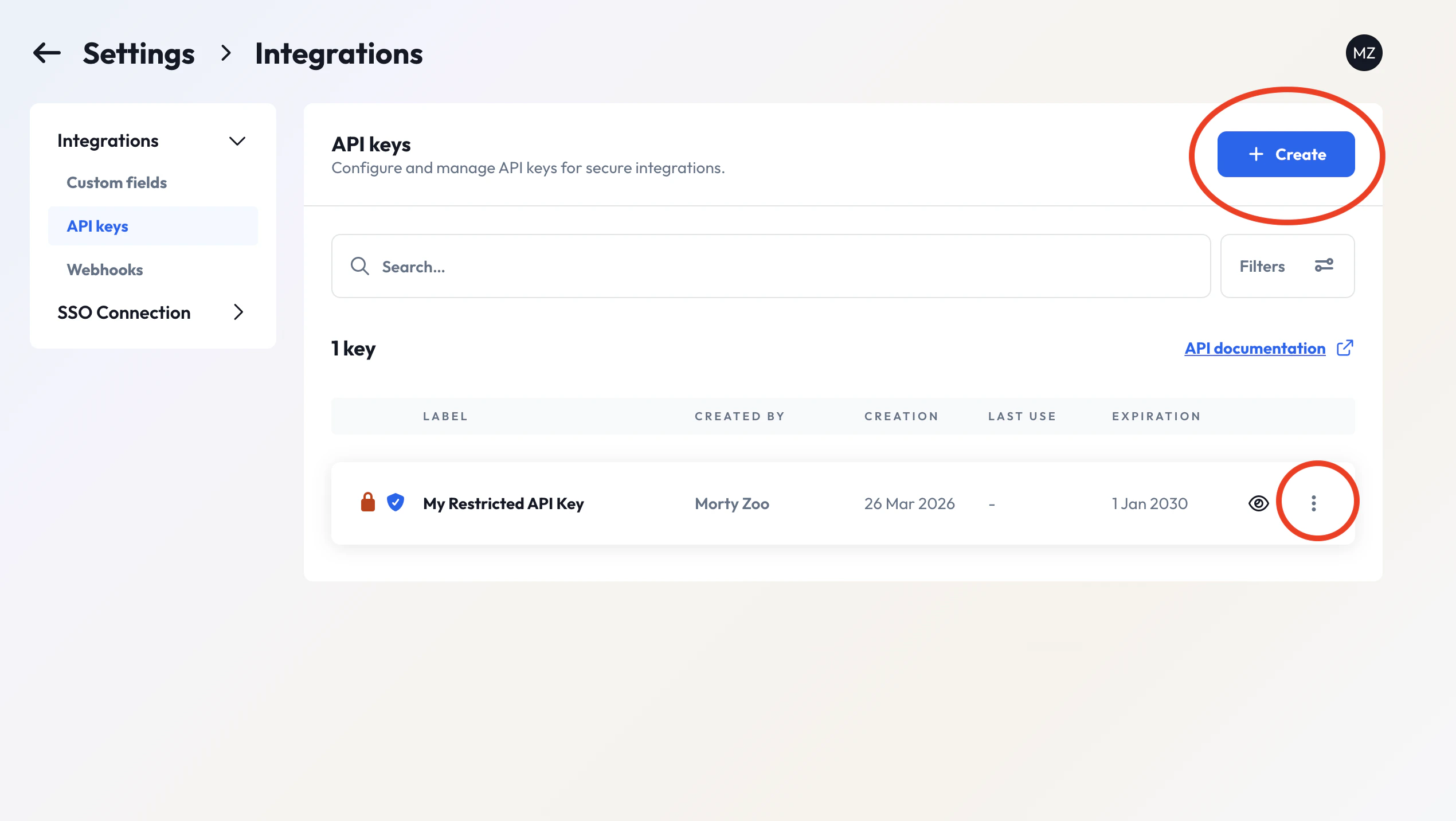Select the API keys row

click(x=97, y=226)
